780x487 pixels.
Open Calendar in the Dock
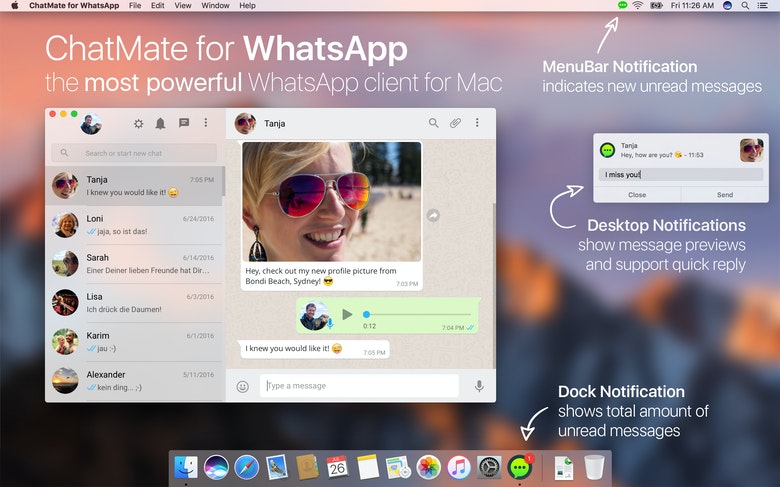pyautogui.click(x=337, y=468)
